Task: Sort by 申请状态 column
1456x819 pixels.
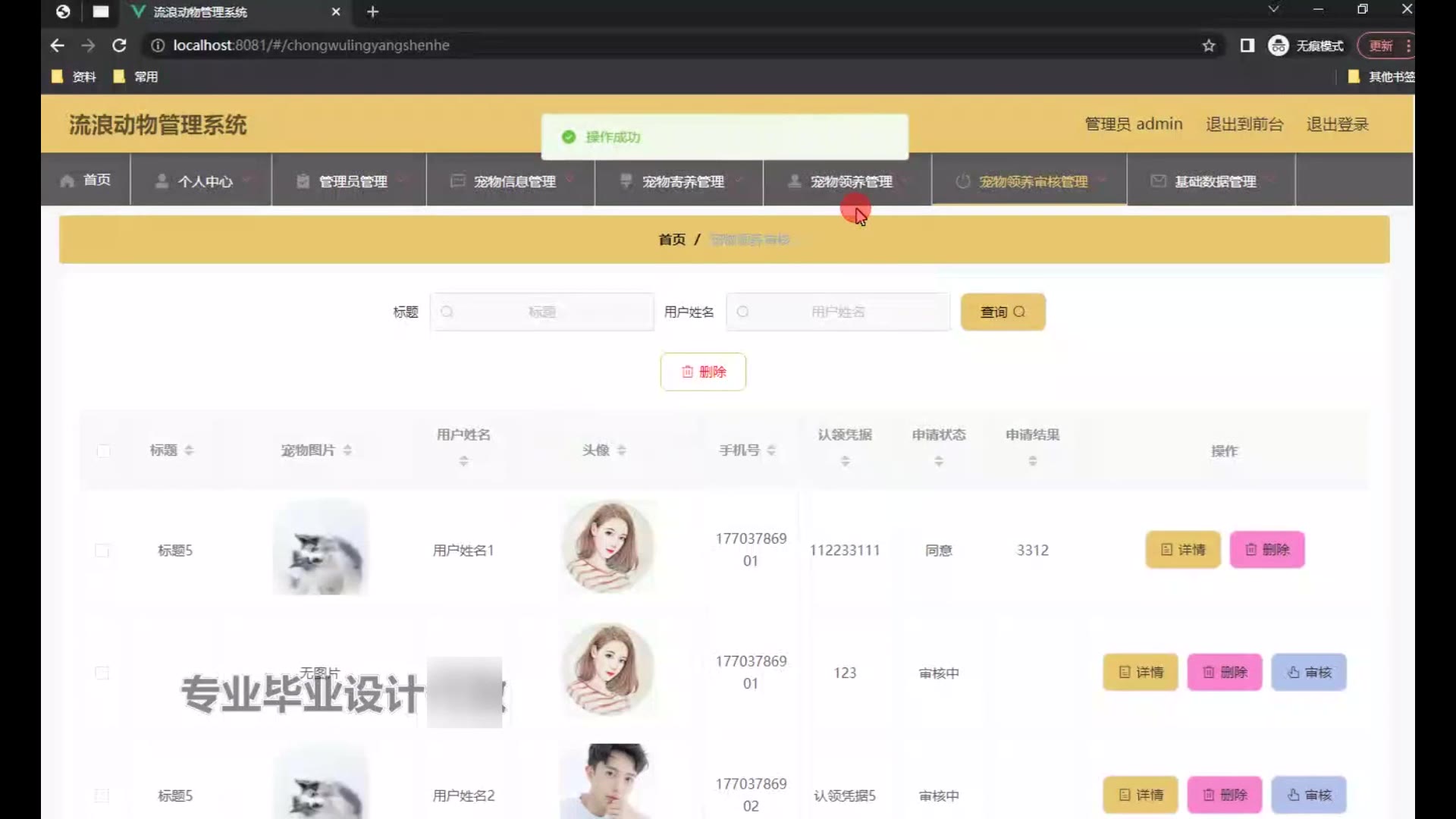Action: (939, 461)
